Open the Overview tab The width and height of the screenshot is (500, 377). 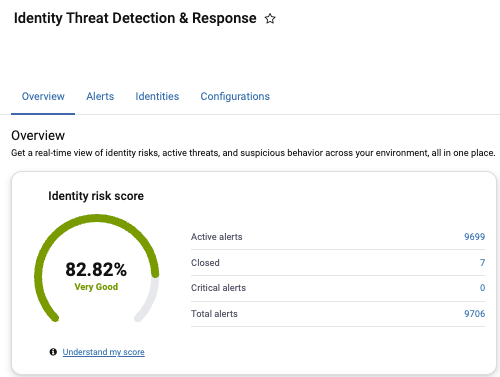click(x=43, y=96)
